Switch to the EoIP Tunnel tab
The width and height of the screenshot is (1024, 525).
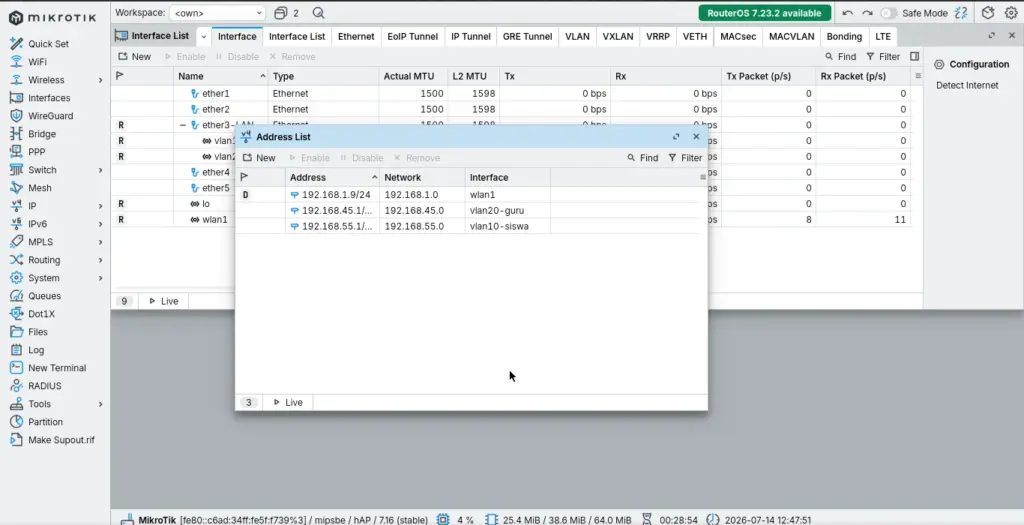413,37
